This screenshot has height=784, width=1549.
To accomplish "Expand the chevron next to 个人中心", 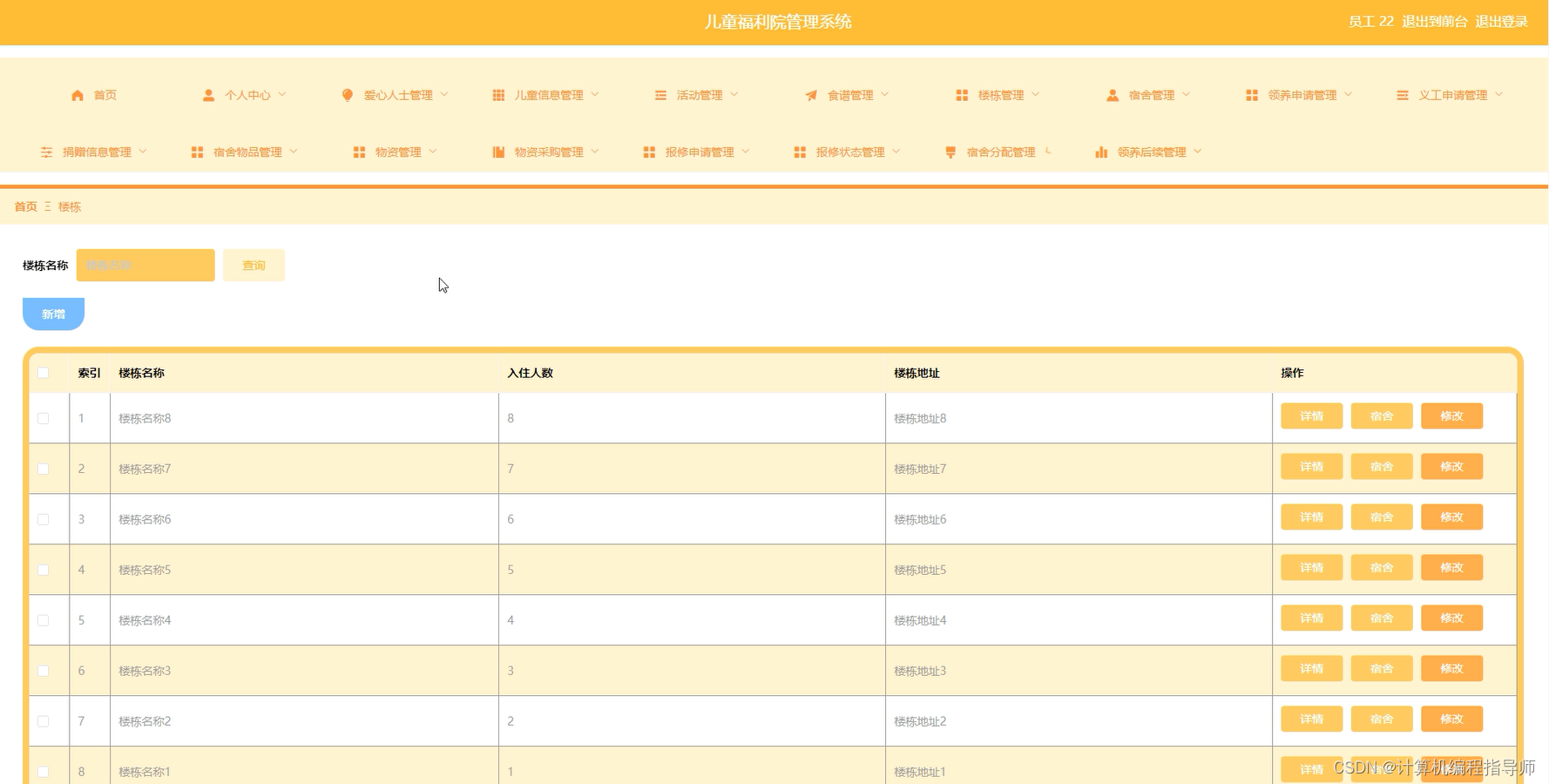I will point(282,94).
